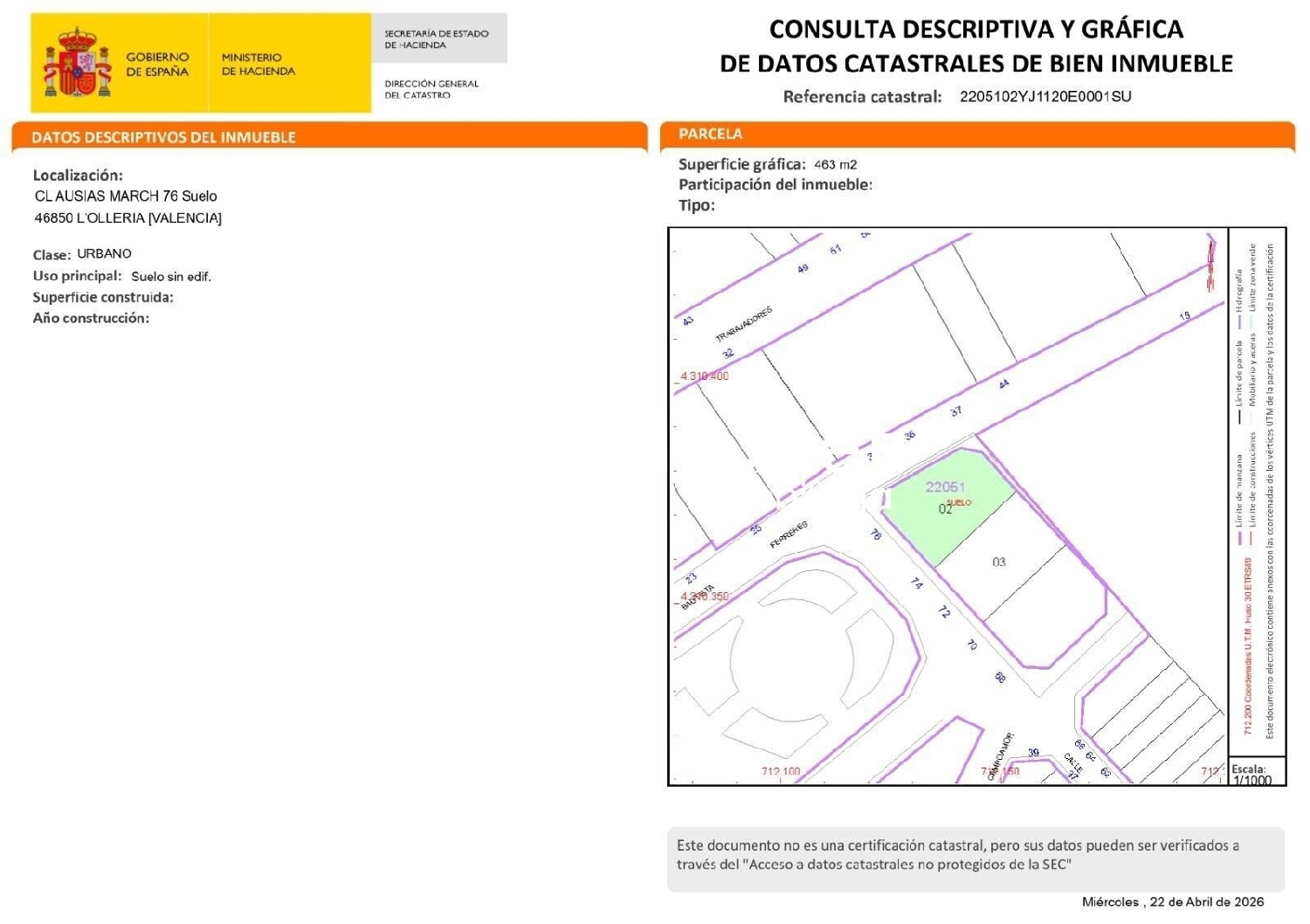Click the Superficie gráfica value 463 m2
This screenshot has width=1310, height=924.
tap(835, 164)
